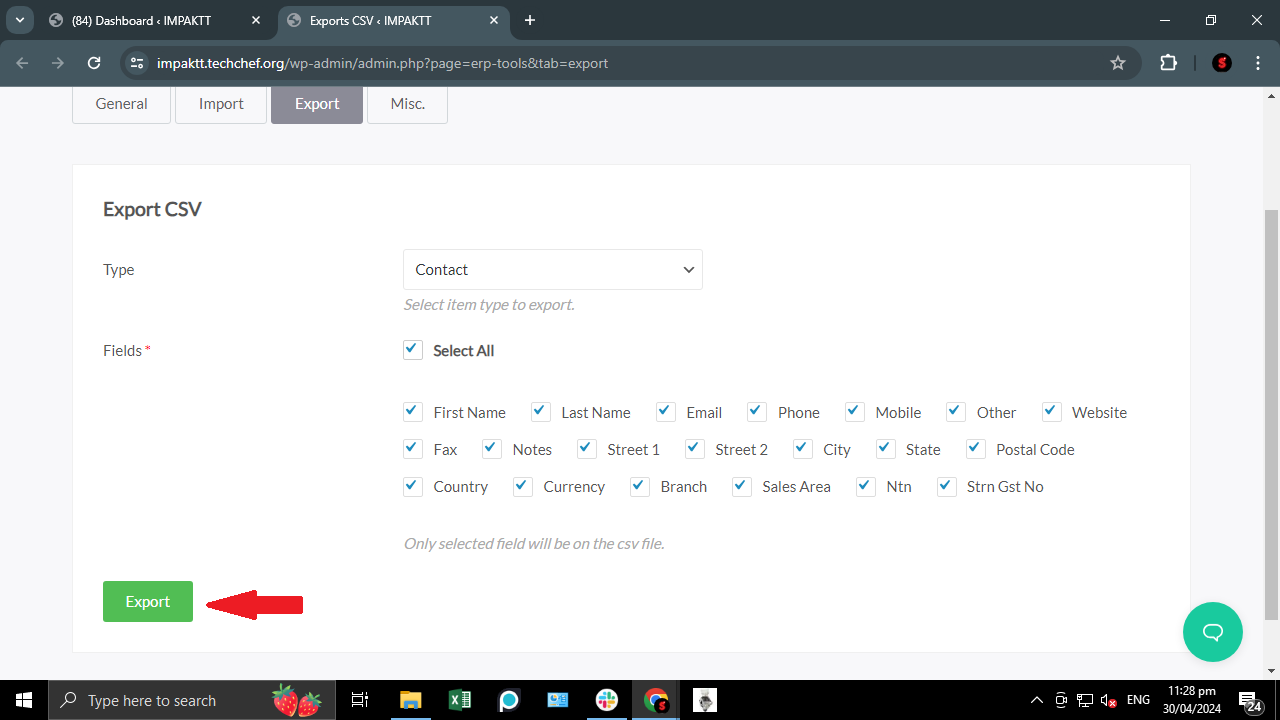
Task: Uncheck the First Name field checkbox
Action: click(x=413, y=412)
